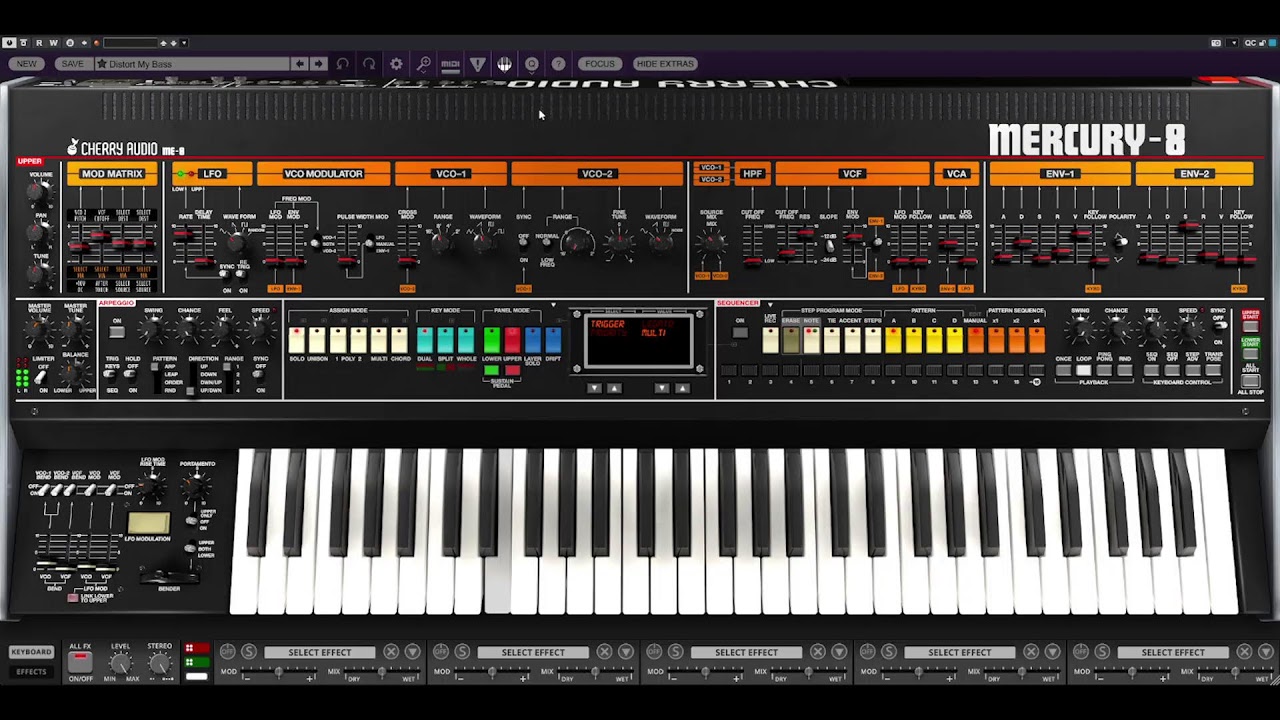1280x720 pixels.
Task: Click the MASTER VOLUME knob
Action: tap(39, 331)
